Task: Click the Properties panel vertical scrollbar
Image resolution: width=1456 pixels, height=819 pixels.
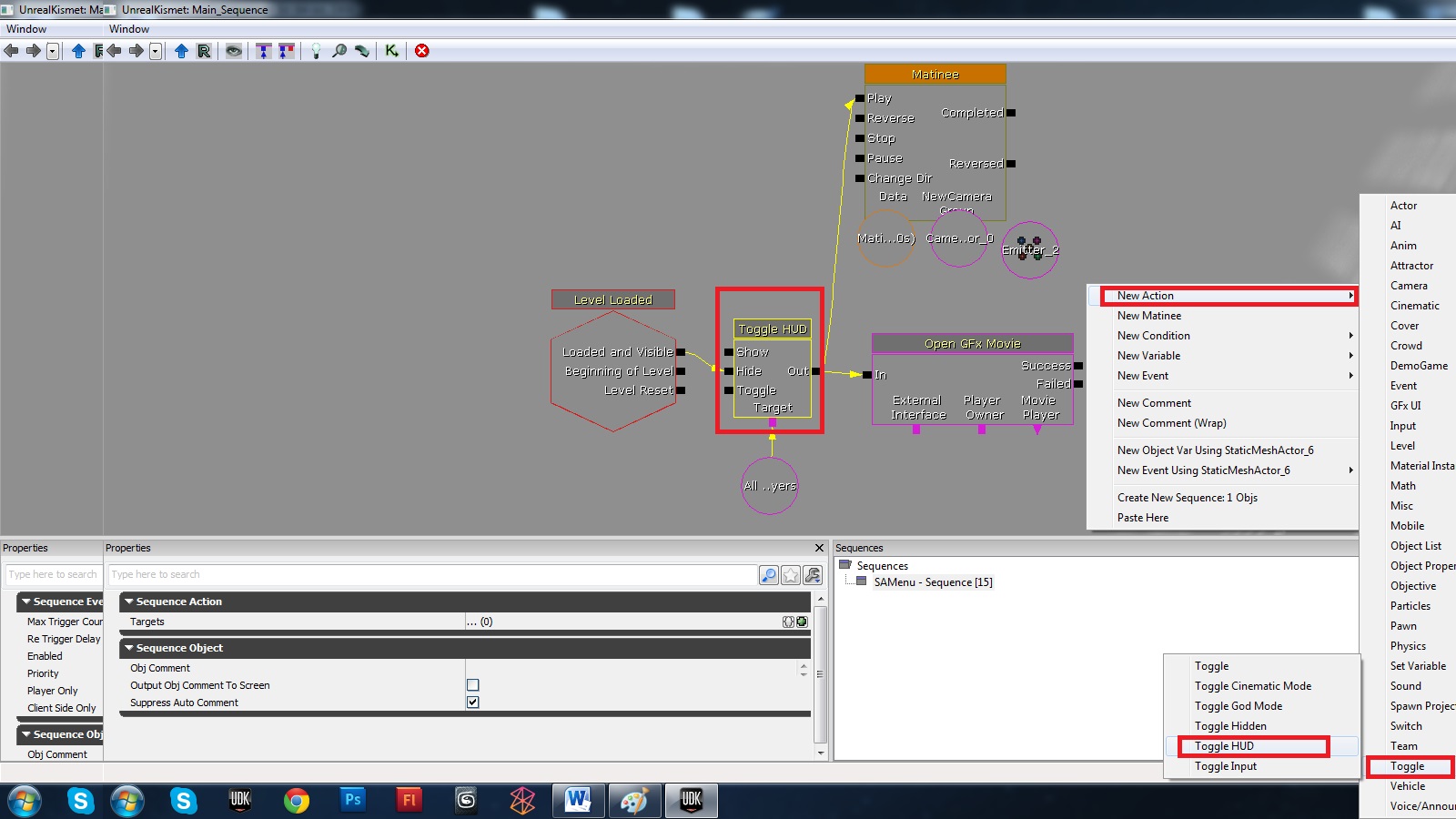Action: 821,675
